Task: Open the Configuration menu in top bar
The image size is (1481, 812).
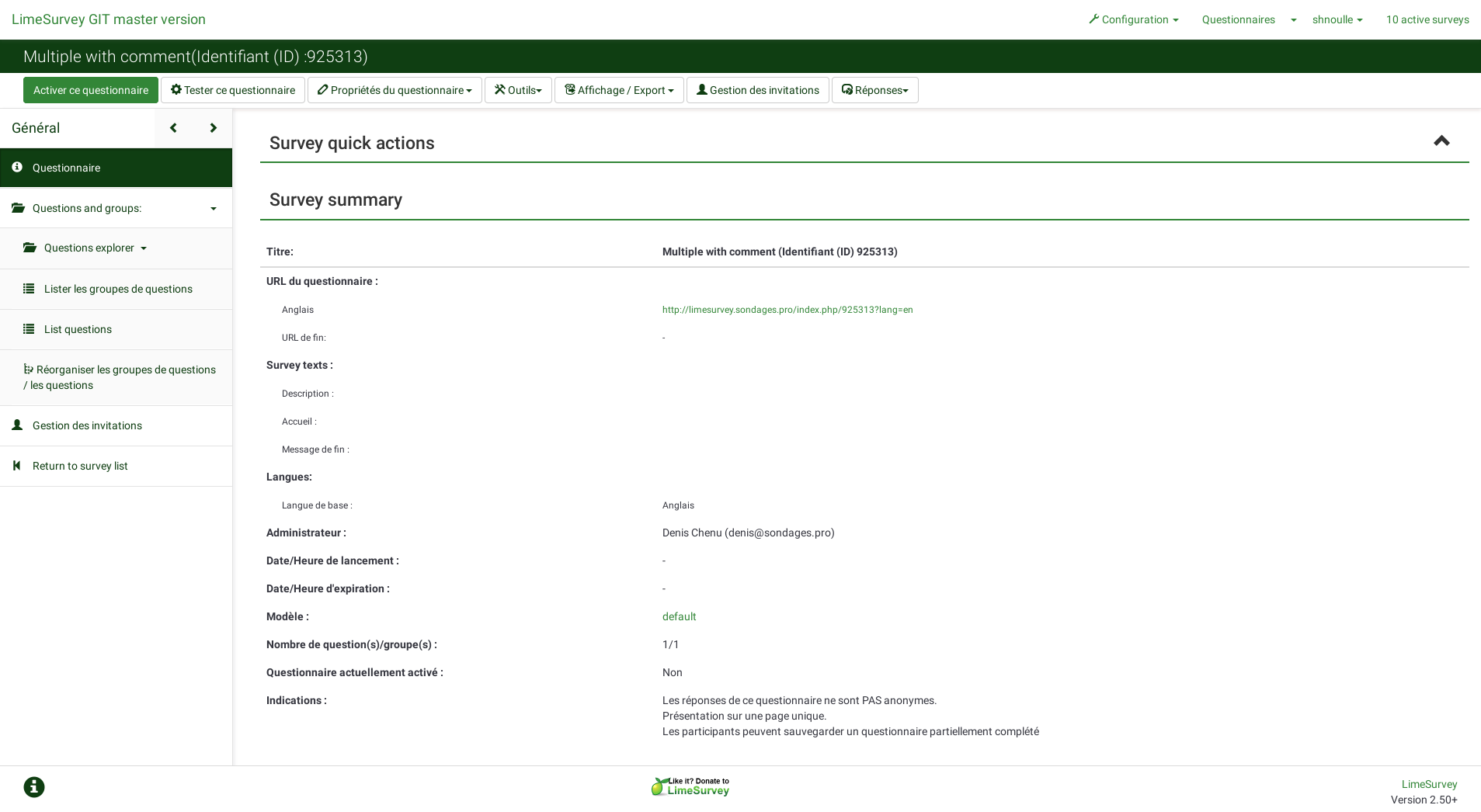Action: (1134, 19)
